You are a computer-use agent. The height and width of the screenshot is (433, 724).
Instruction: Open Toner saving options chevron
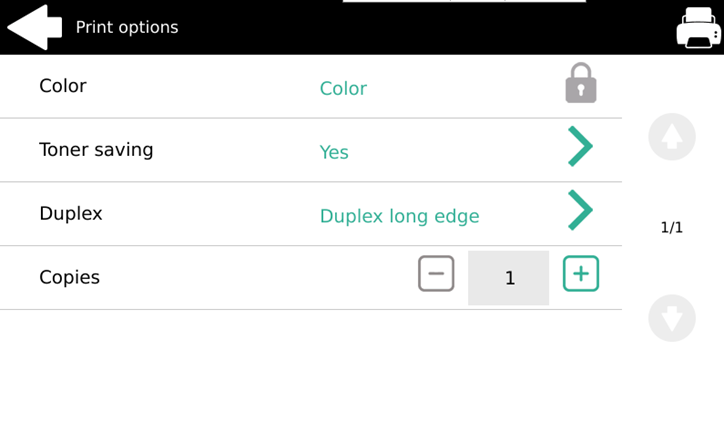tap(580, 147)
